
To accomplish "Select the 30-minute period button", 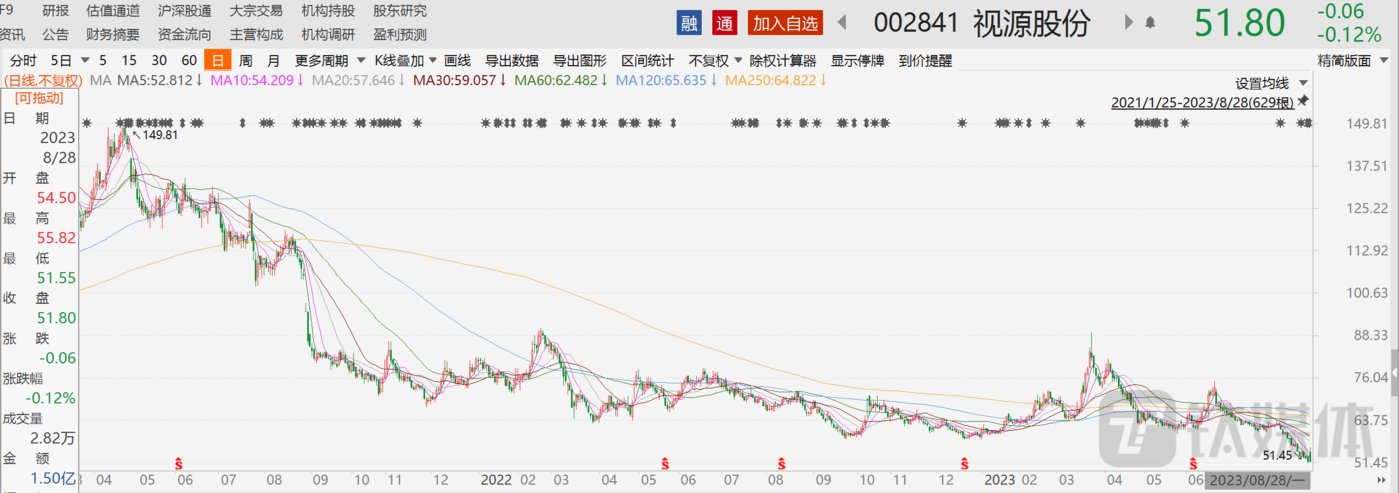I will (x=159, y=60).
